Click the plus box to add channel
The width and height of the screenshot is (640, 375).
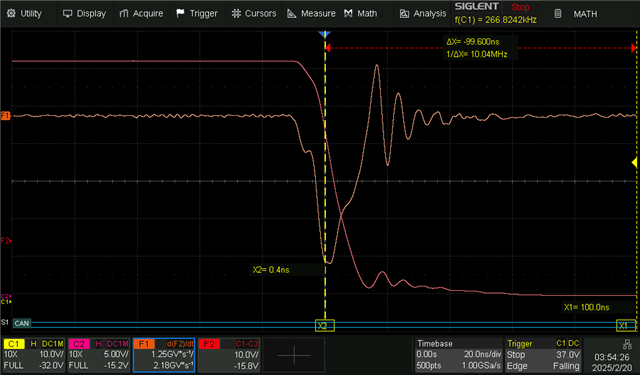coord(294,355)
